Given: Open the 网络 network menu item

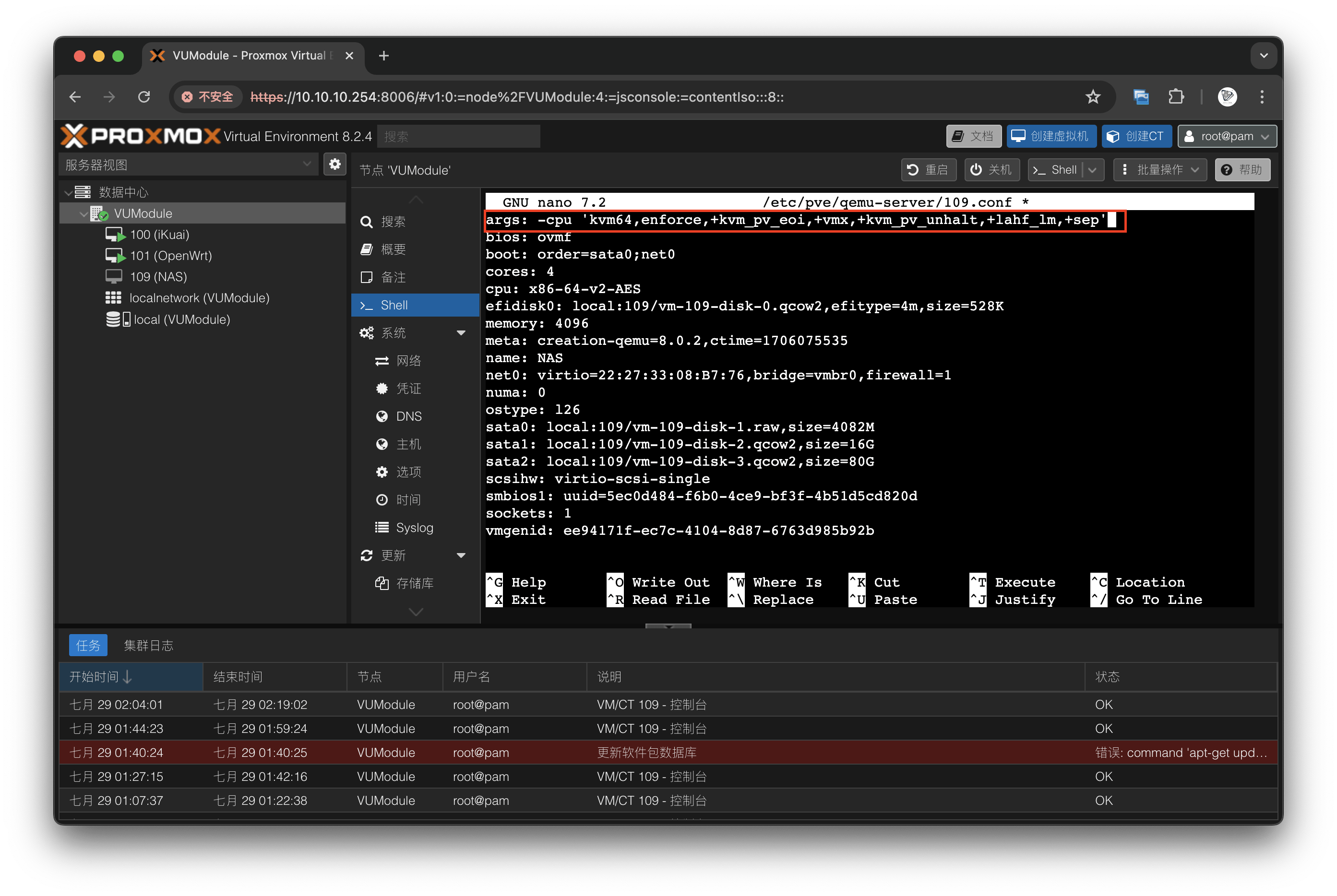Looking at the screenshot, I should tap(415, 361).
